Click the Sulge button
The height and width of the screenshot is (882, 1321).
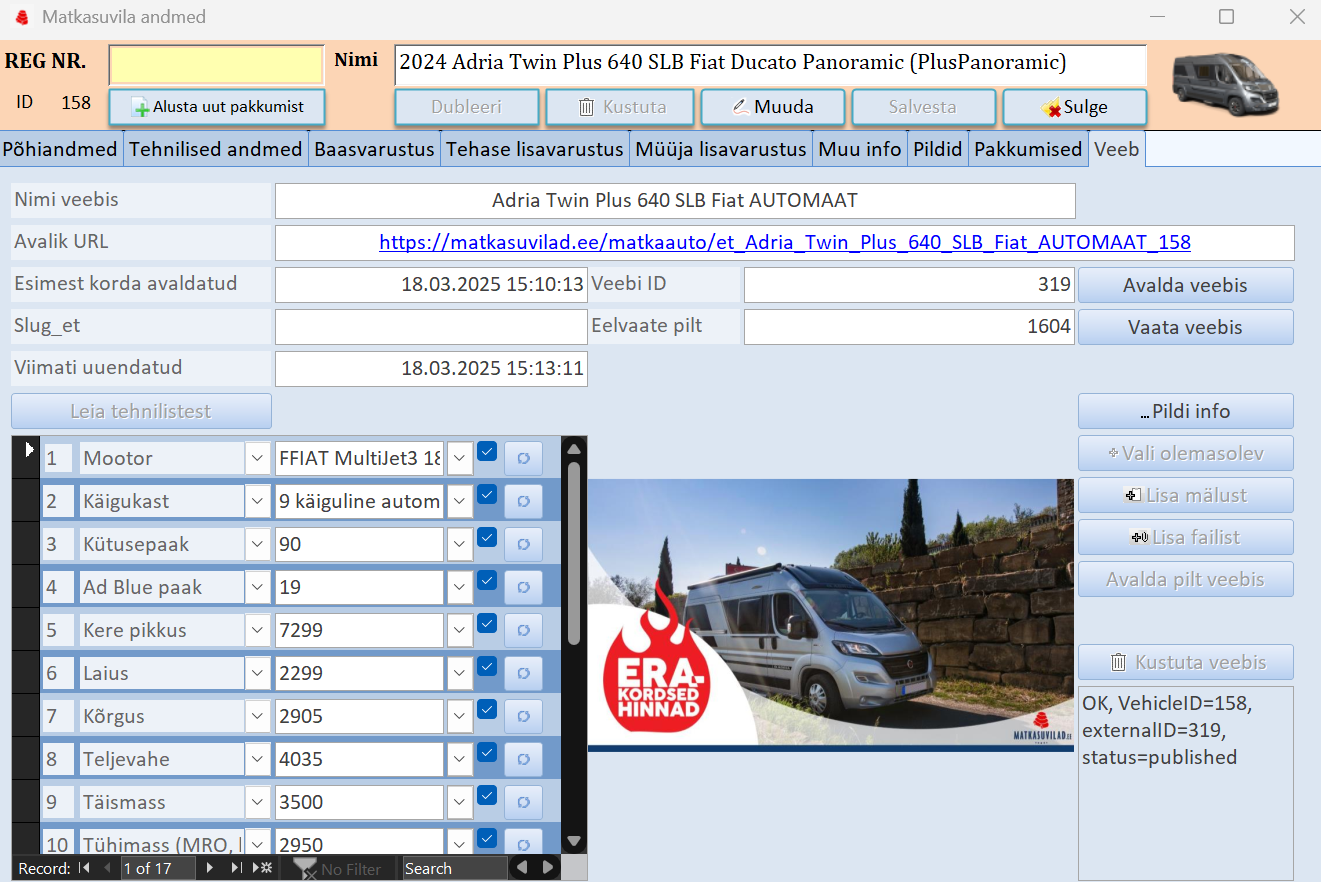click(1075, 107)
